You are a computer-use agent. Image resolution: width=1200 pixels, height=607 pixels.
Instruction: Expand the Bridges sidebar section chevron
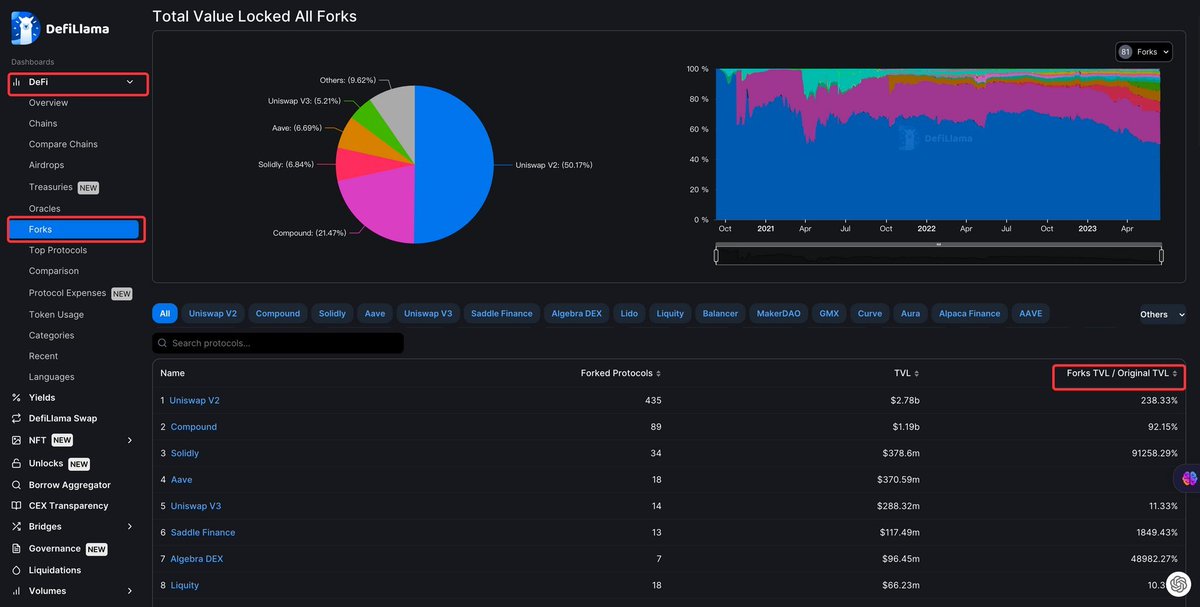click(129, 526)
